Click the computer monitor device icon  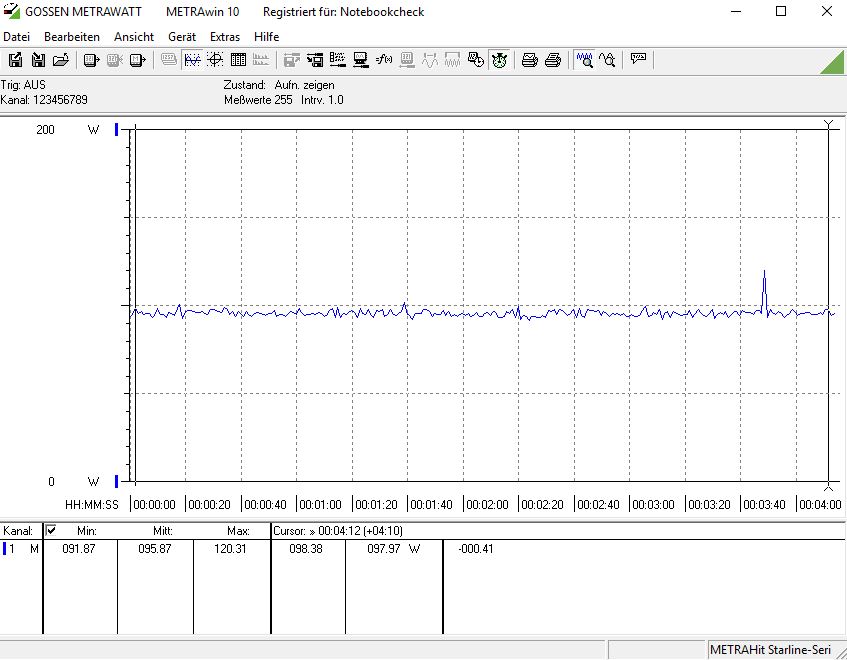click(360, 60)
